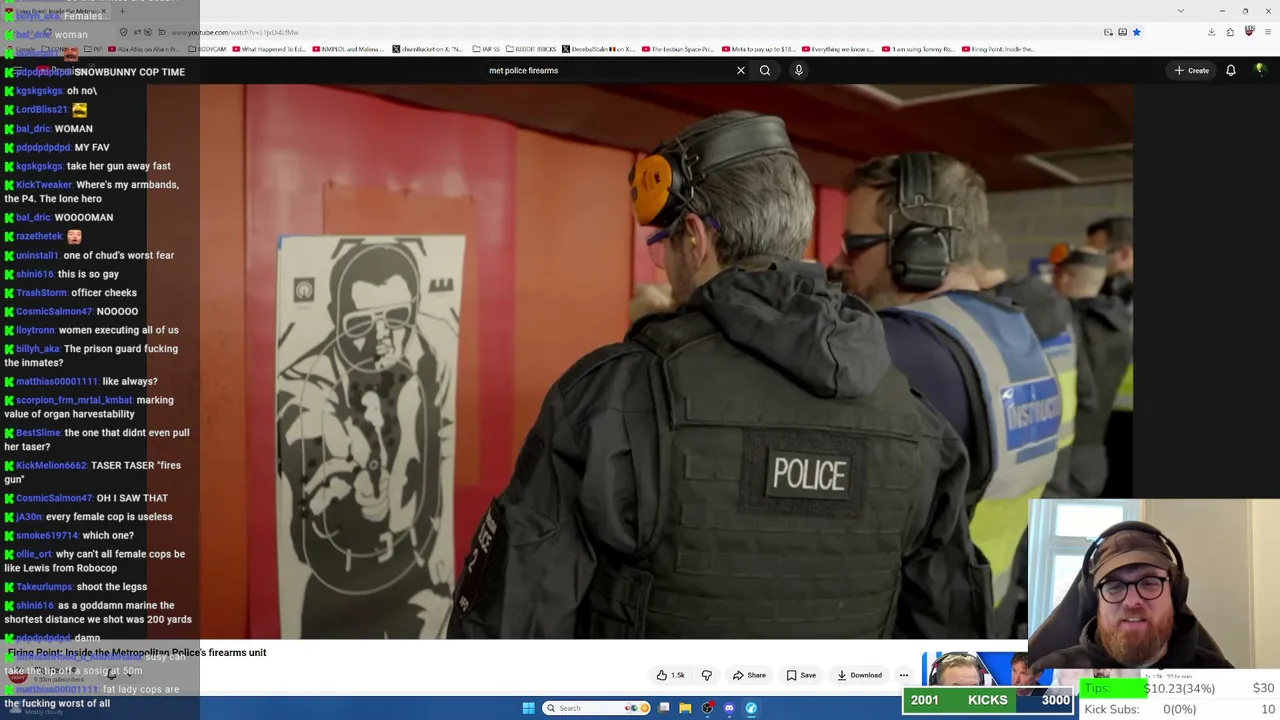Click chat message 'this is so gay'

[x=88, y=274]
